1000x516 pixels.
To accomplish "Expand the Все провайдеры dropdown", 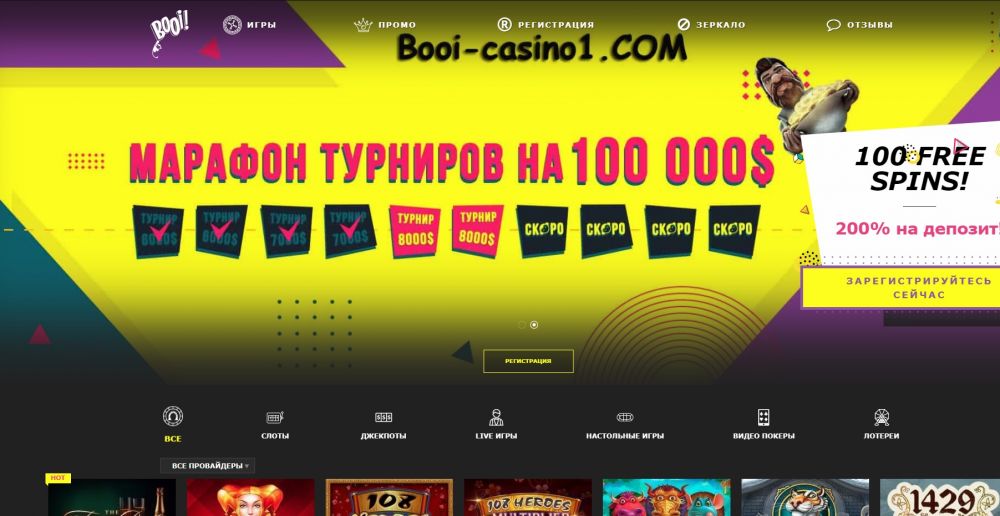I will pos(208,466).
